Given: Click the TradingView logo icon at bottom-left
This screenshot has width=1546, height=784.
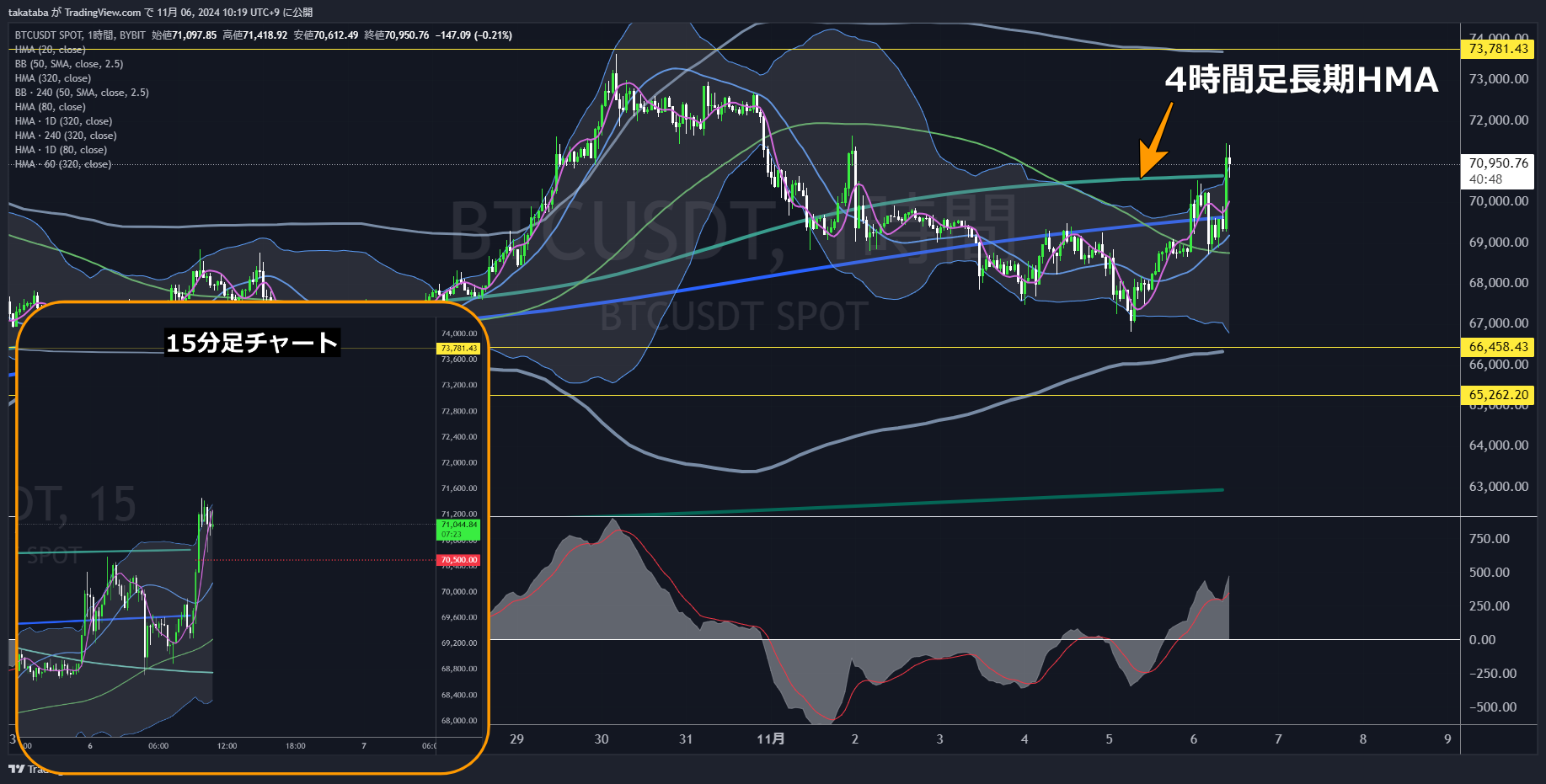Looking at the screenshot, I should pos(16,768).
